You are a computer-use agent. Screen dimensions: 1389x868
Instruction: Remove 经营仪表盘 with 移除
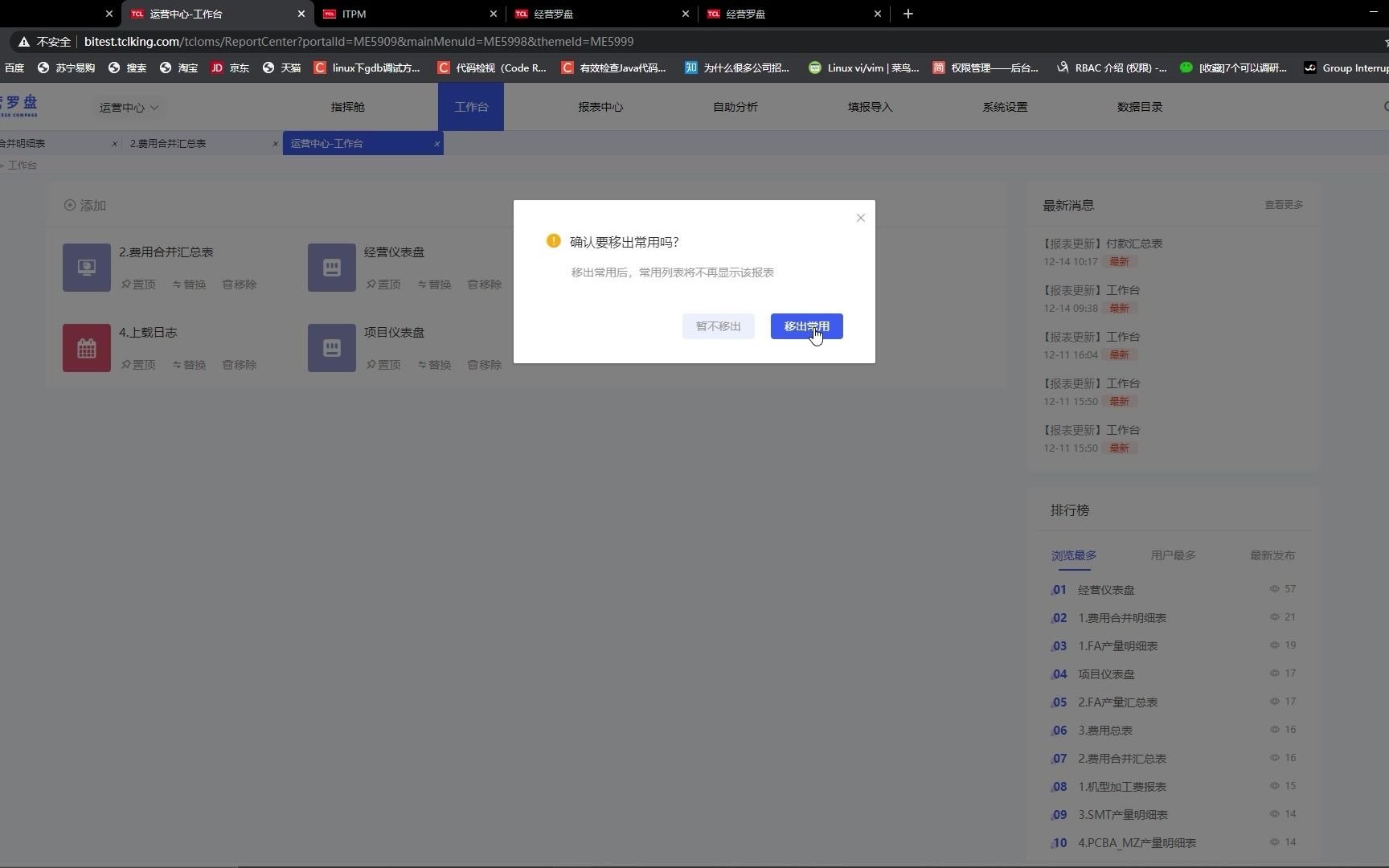click(x=485, y=285)
